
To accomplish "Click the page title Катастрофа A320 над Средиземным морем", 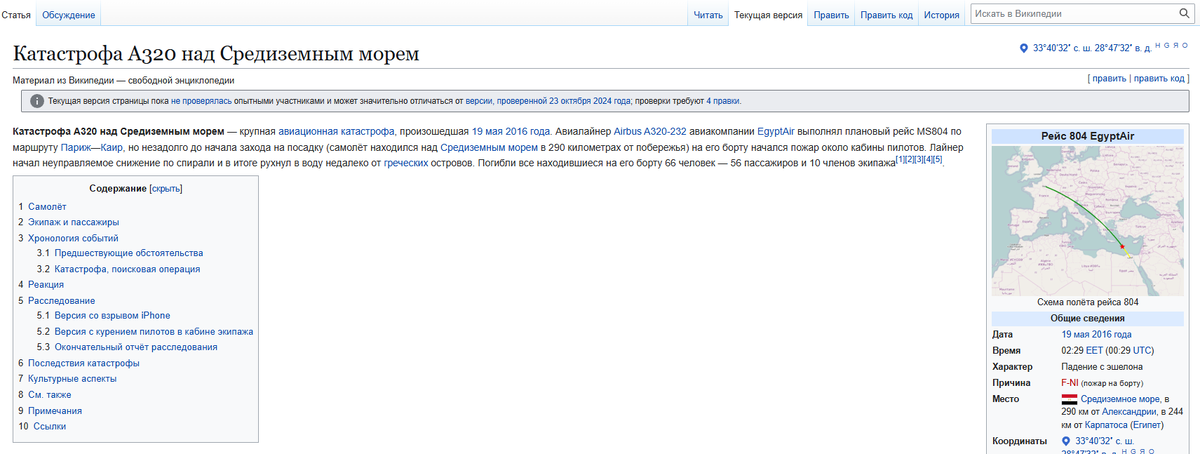I will 215,53.
